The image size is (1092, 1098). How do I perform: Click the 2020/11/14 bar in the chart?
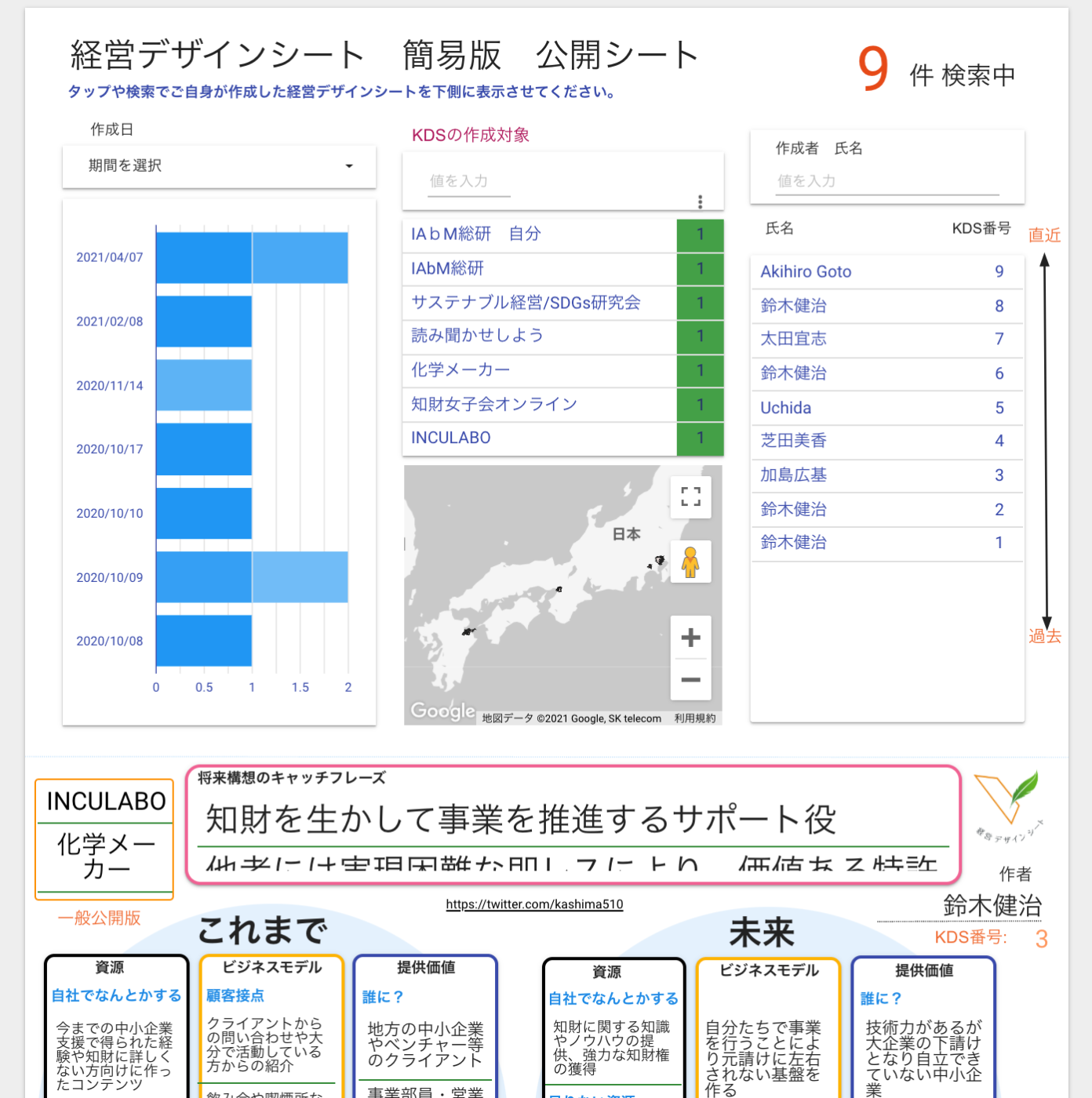click(204, 385)
